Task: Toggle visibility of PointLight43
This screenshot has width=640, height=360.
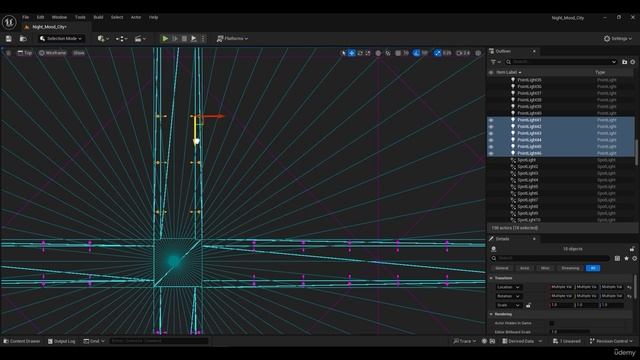Action: [x=491, y=133]
